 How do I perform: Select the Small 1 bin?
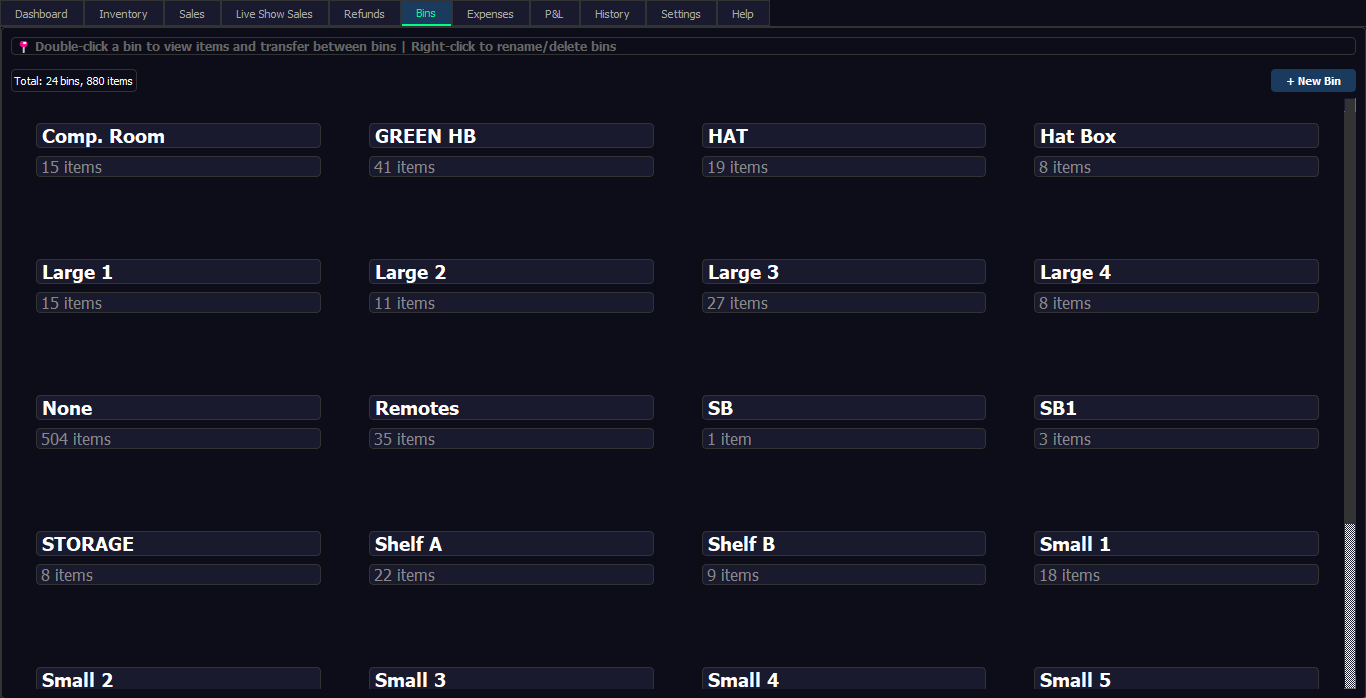[1176, 544]
